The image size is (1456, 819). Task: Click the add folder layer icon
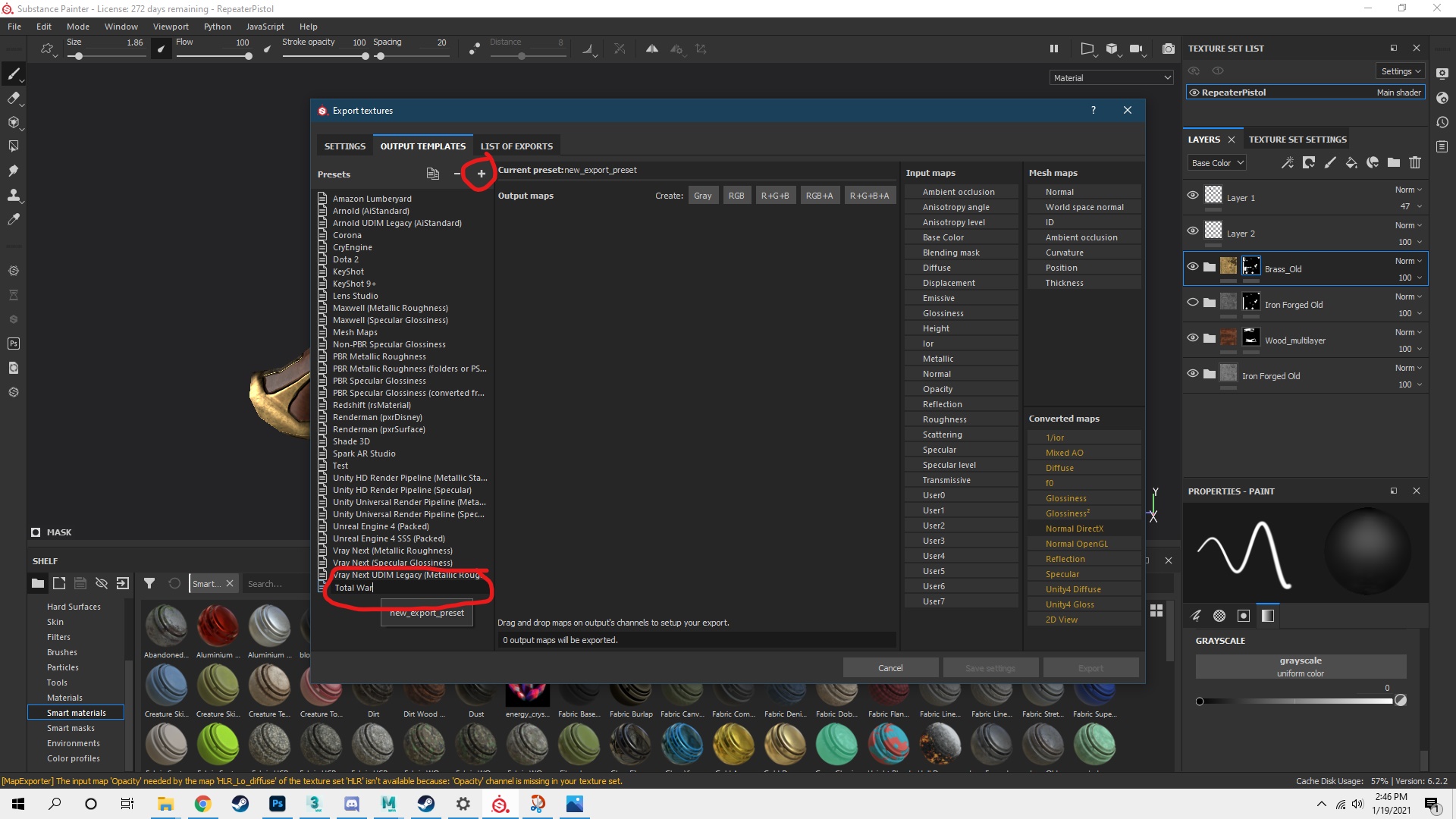(x=1394, y=162)
